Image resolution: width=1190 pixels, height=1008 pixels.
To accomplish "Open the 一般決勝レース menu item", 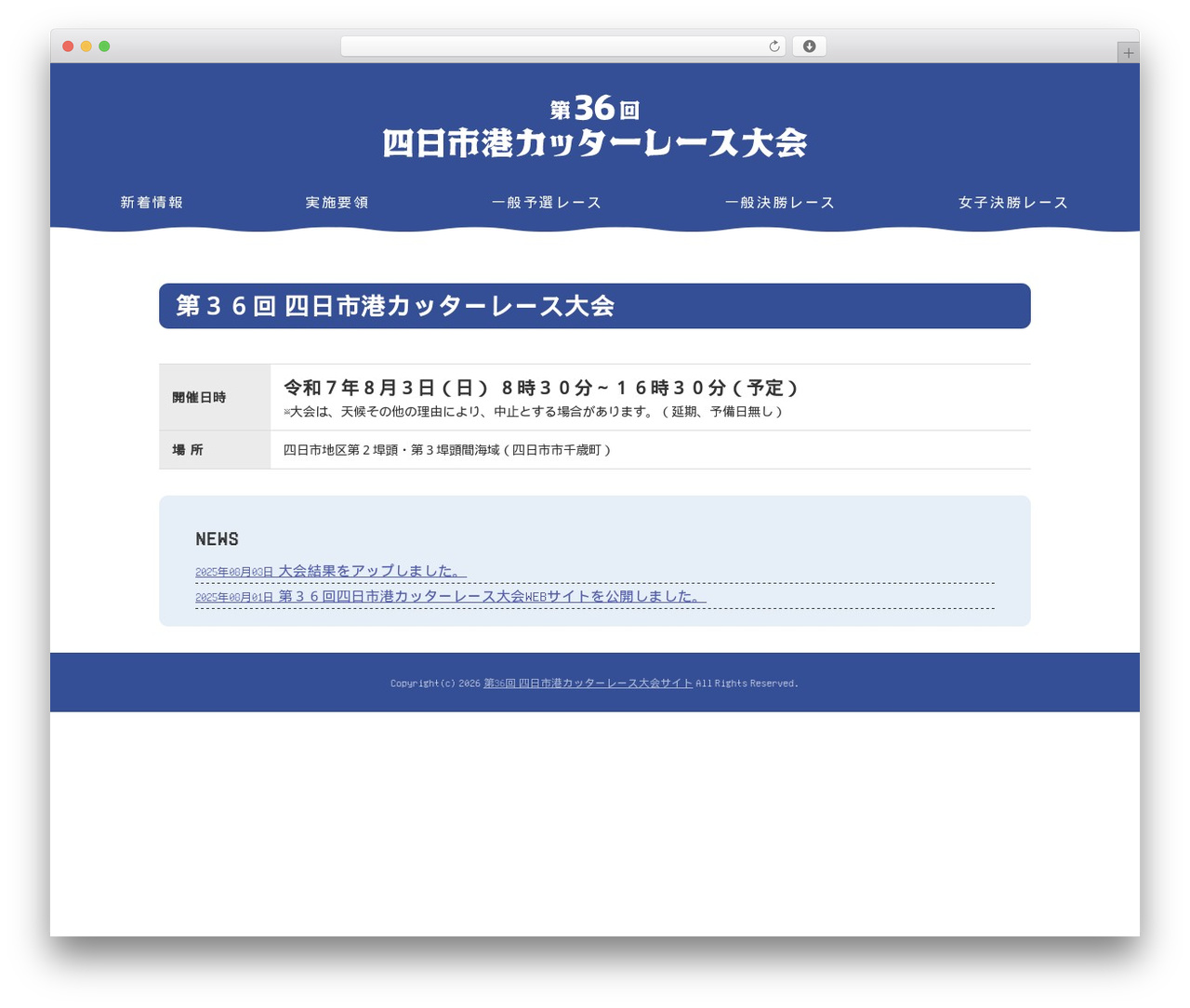I will [x=780, y=203].
